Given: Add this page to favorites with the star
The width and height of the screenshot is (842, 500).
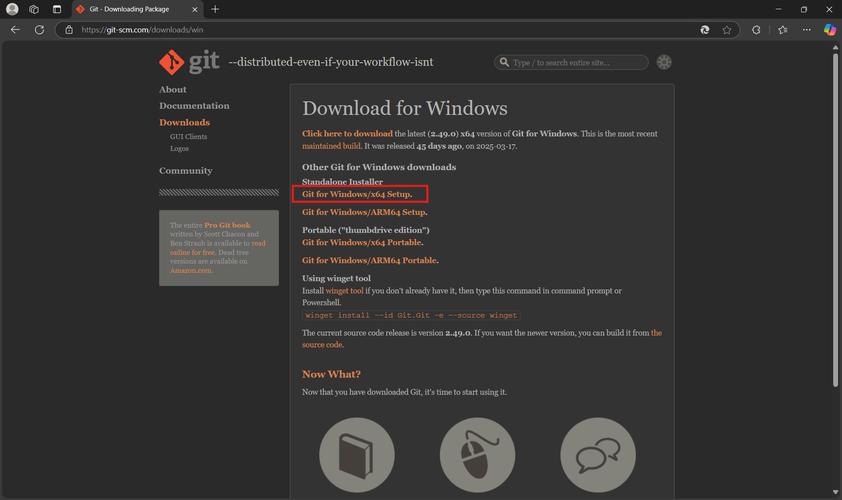Looking at the screenshot, I should pos(727,30).
